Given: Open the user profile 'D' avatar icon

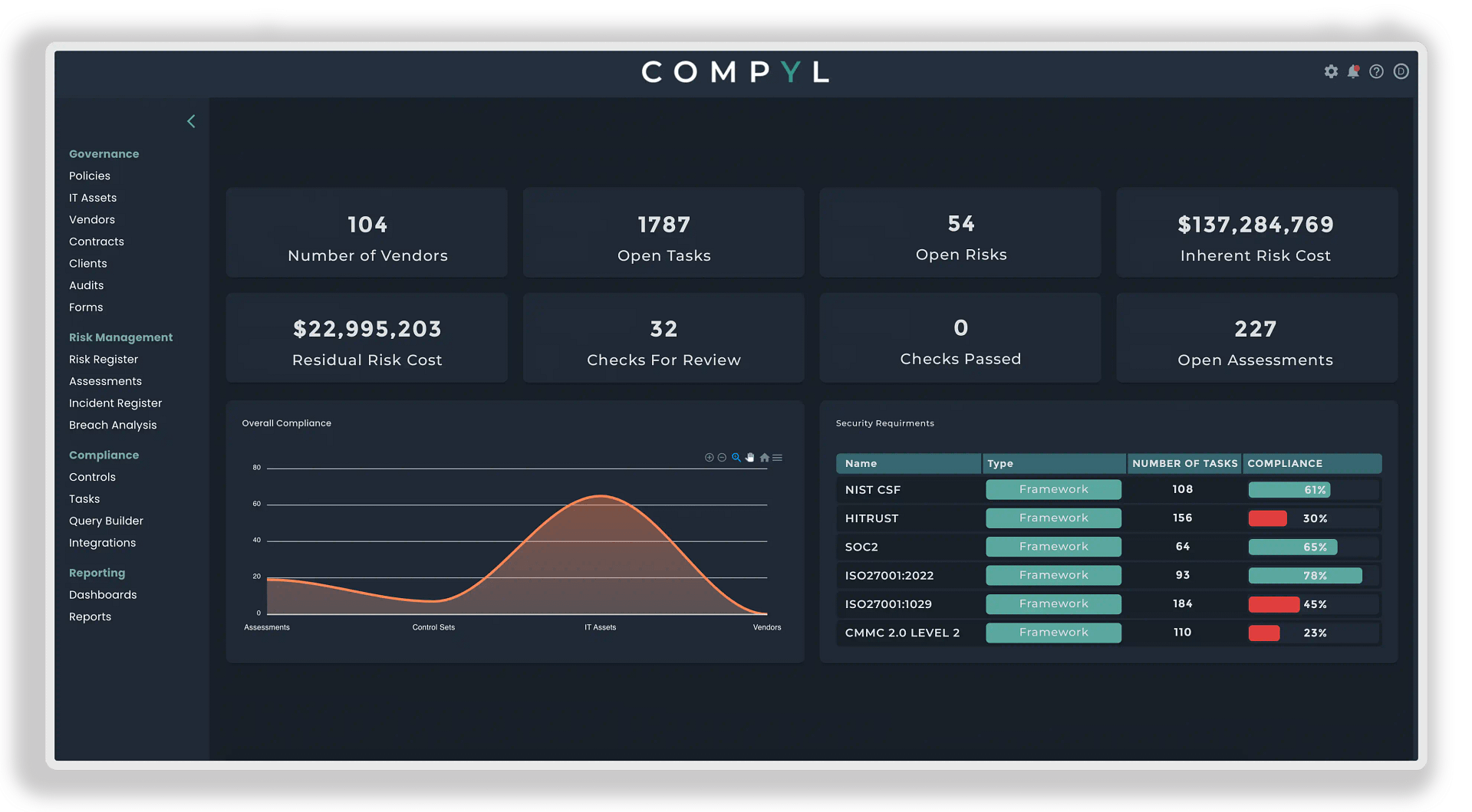Looking at the screenshot, I should click(1401, 71).
